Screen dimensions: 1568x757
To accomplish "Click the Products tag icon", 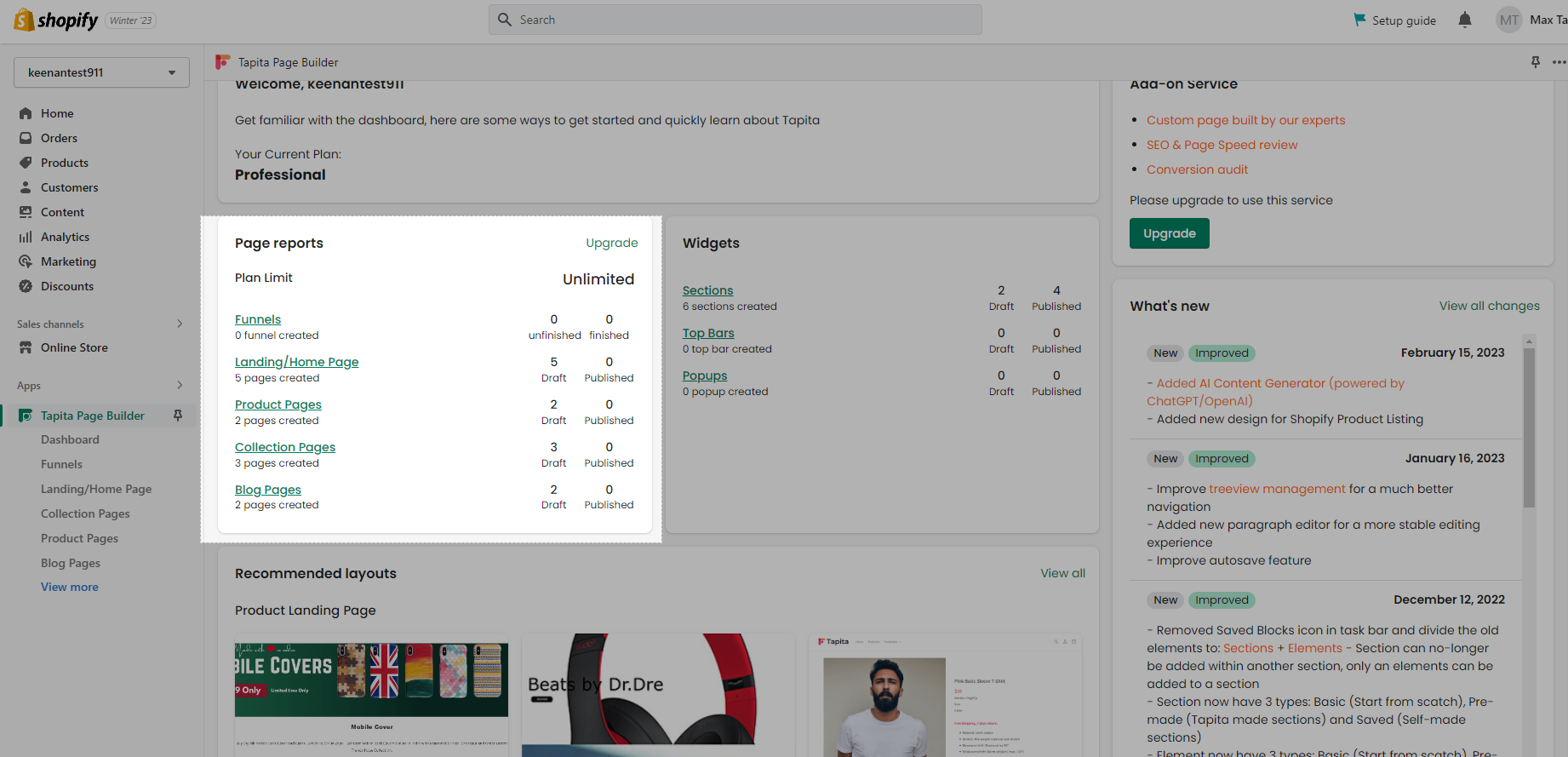I will pos(26,163).
